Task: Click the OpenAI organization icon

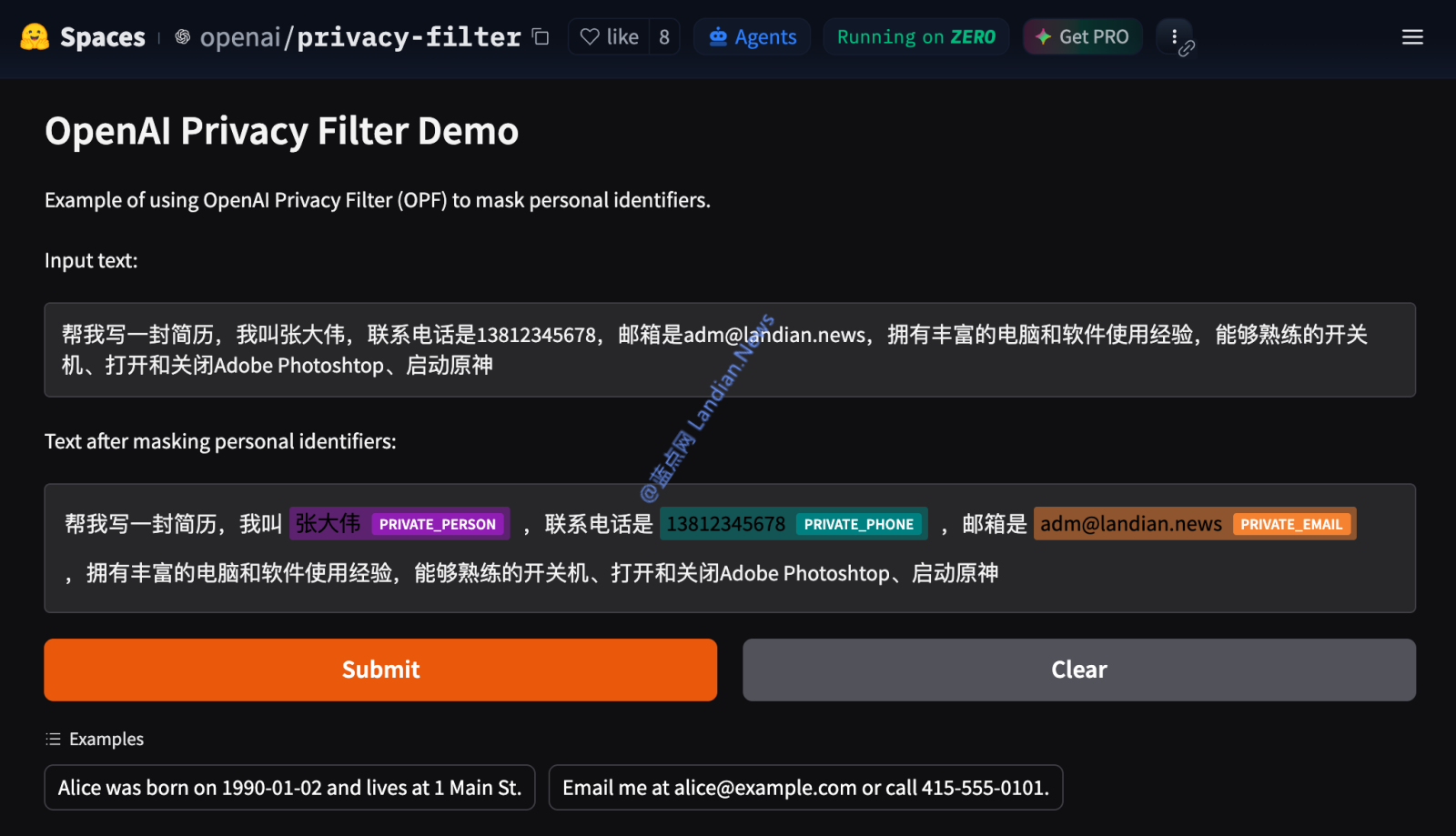Action: 182,36
